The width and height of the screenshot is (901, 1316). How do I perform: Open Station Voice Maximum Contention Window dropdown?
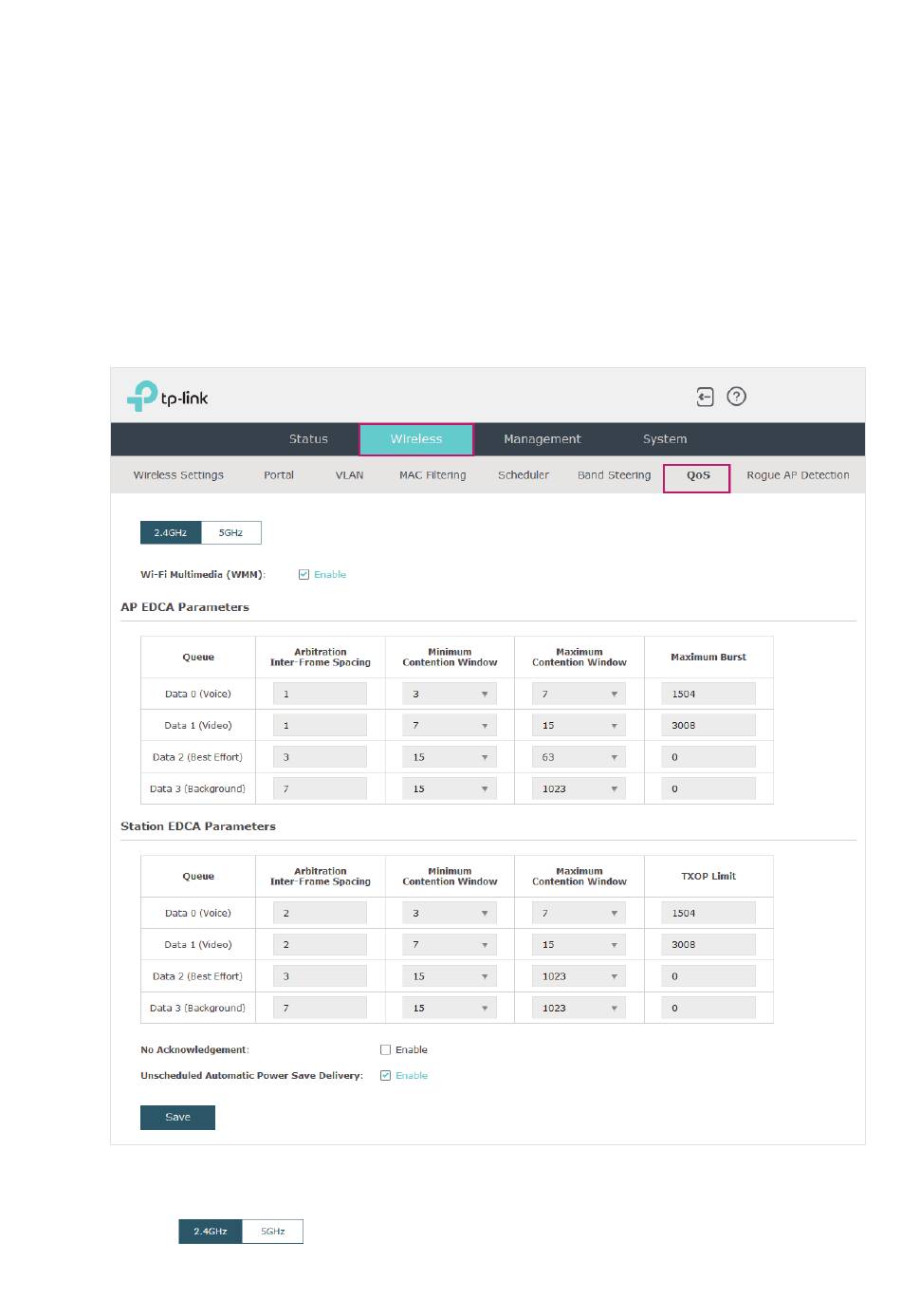point(579,913)
